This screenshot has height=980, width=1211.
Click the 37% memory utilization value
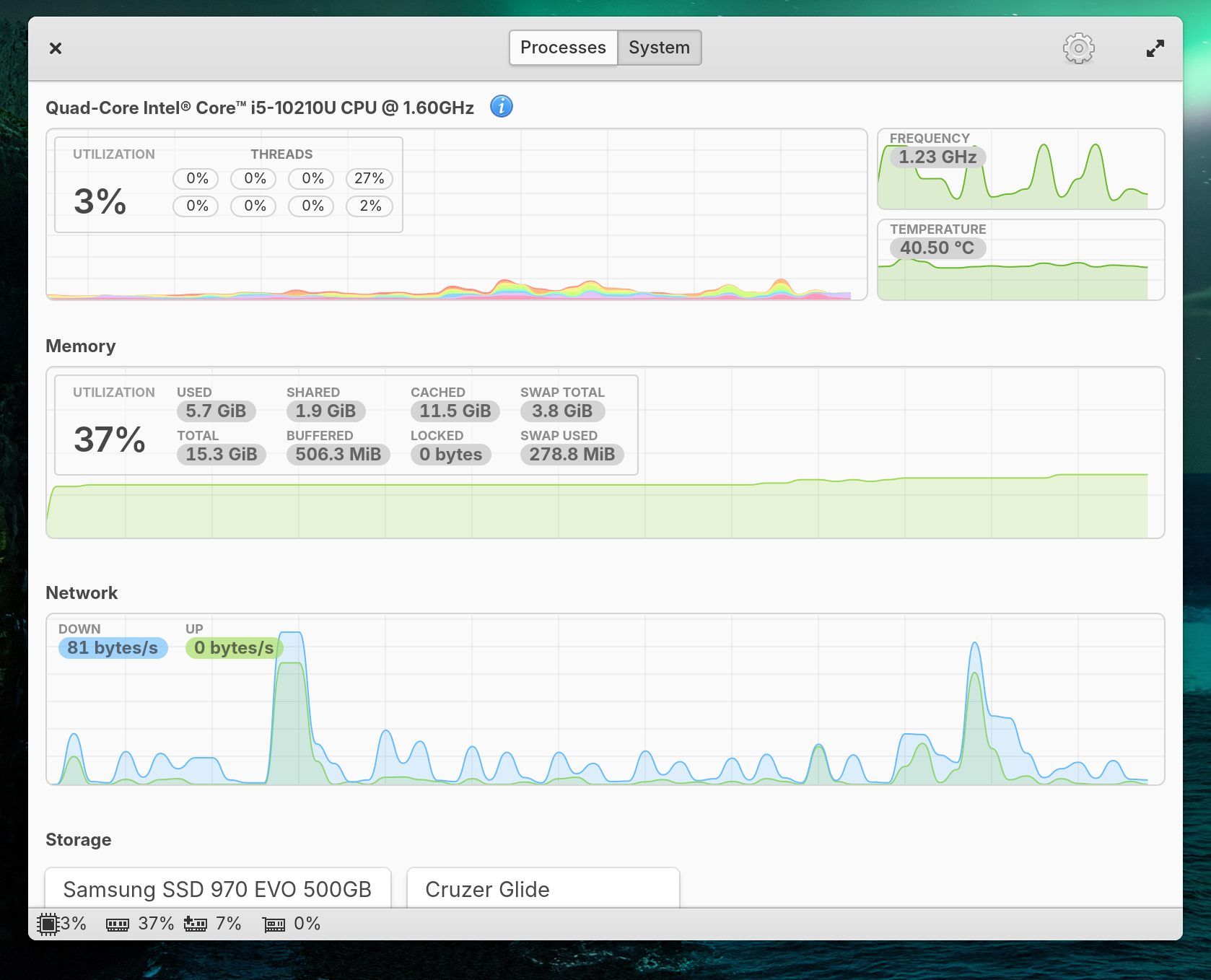pos(110,439)
